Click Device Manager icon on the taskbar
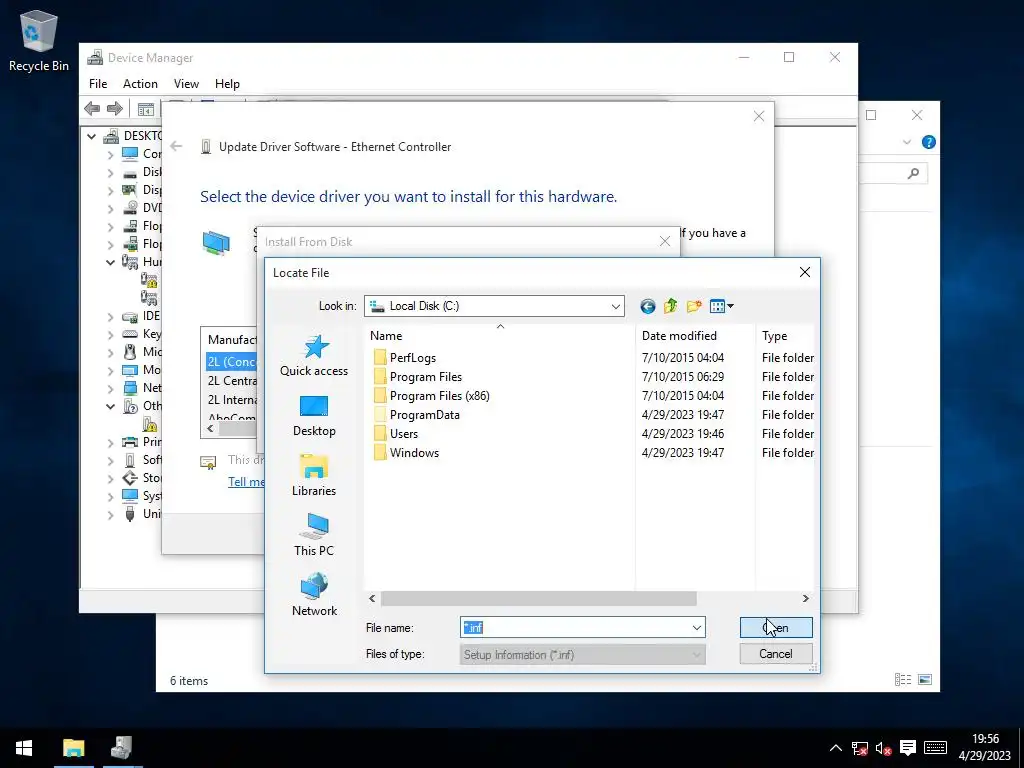 [x=122, y=748]
